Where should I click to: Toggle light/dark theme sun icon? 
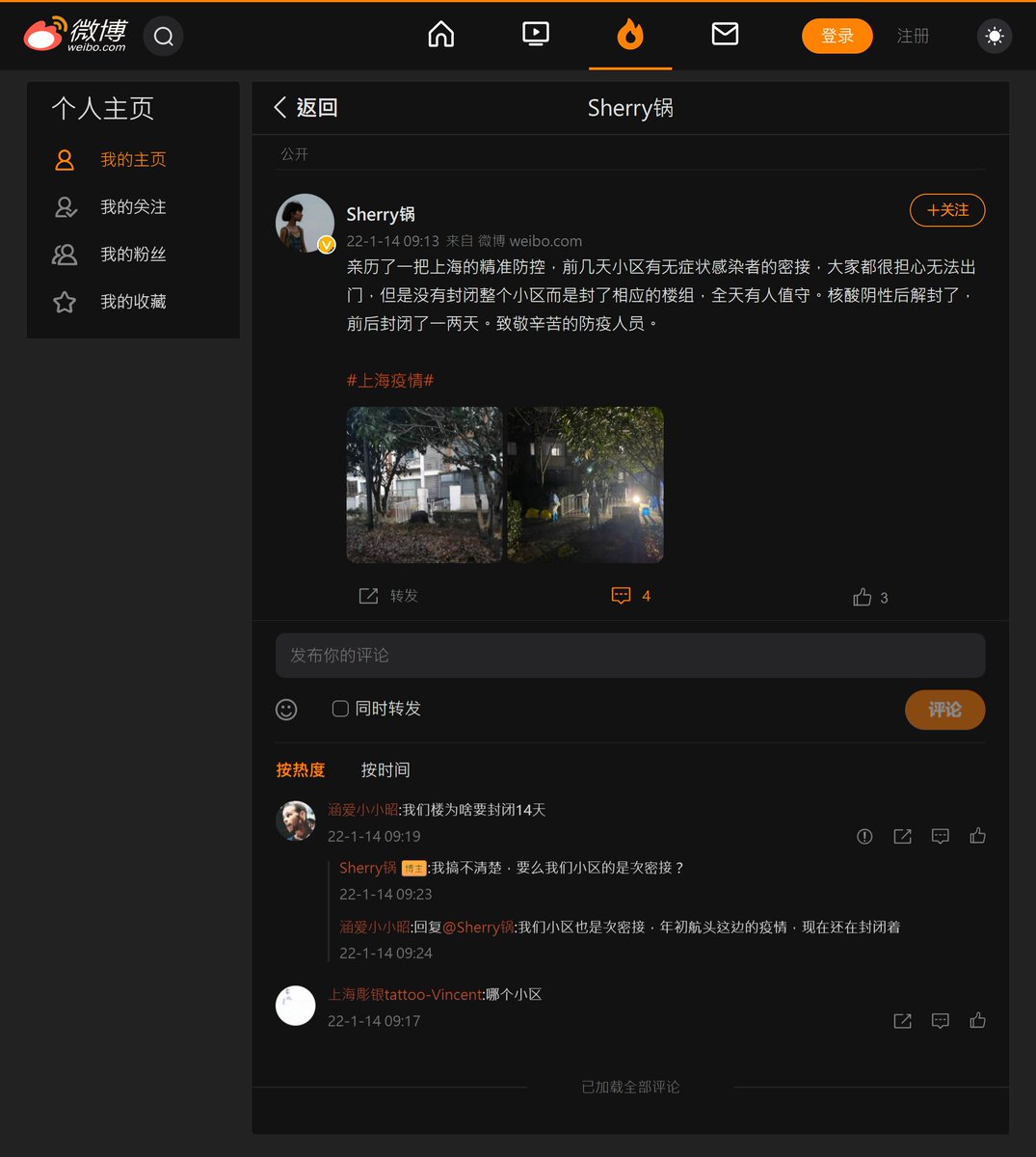point(995,37)
